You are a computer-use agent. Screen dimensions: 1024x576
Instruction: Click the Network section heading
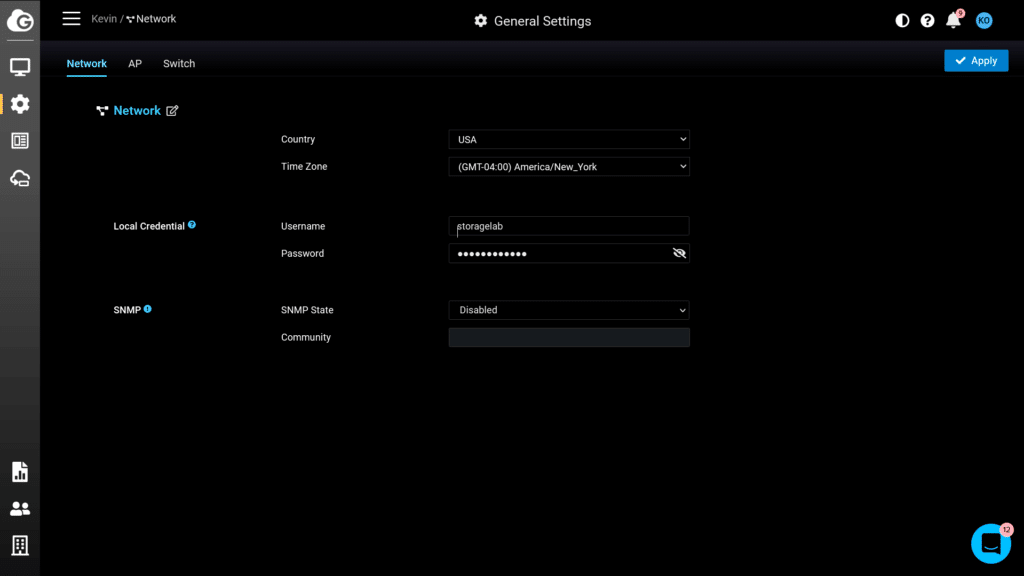(x=137, y=110)
